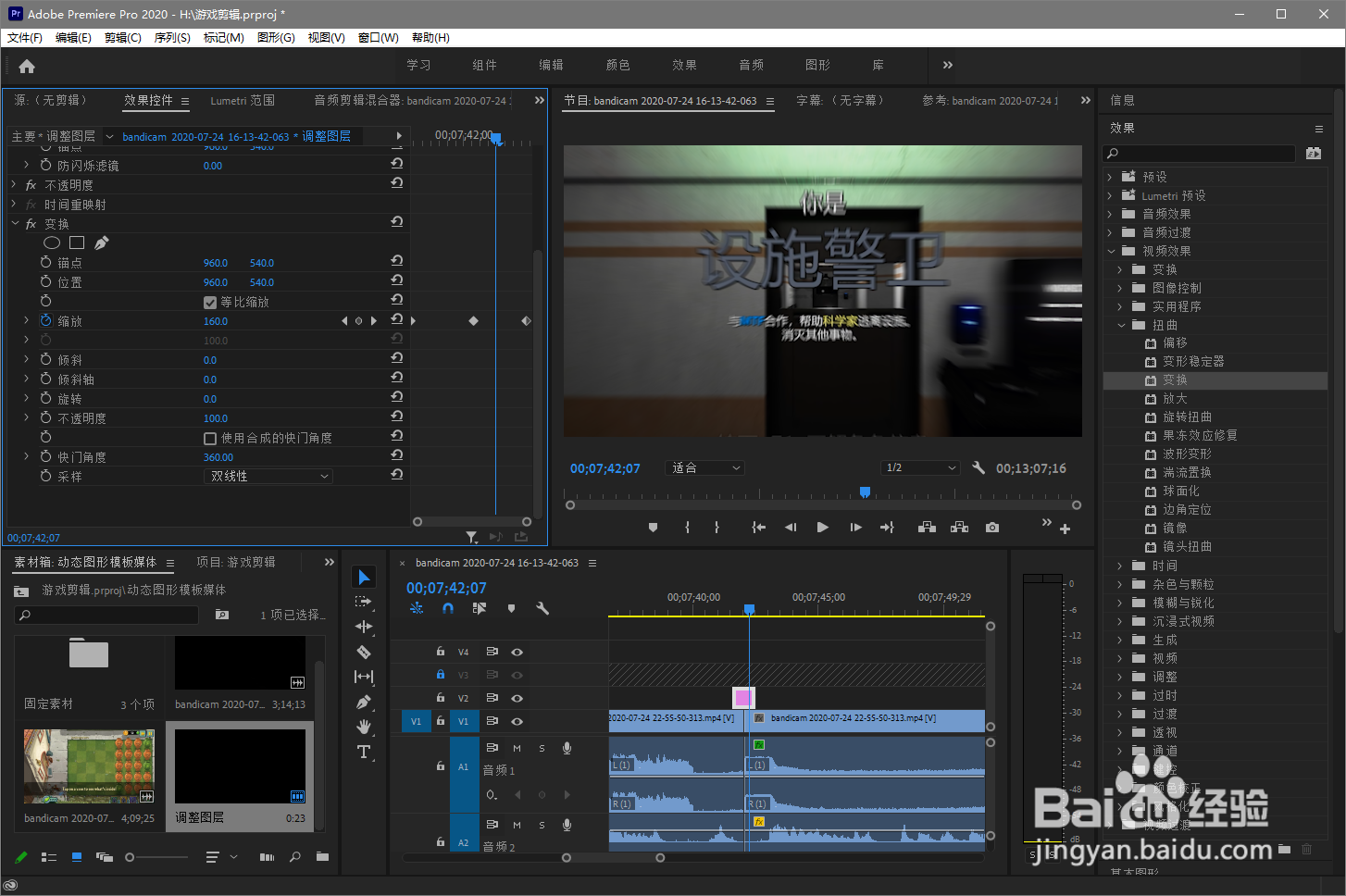The image size is (1346, 896).
Task: Toggle V4 track visibility eye
Action: (517, 652)
